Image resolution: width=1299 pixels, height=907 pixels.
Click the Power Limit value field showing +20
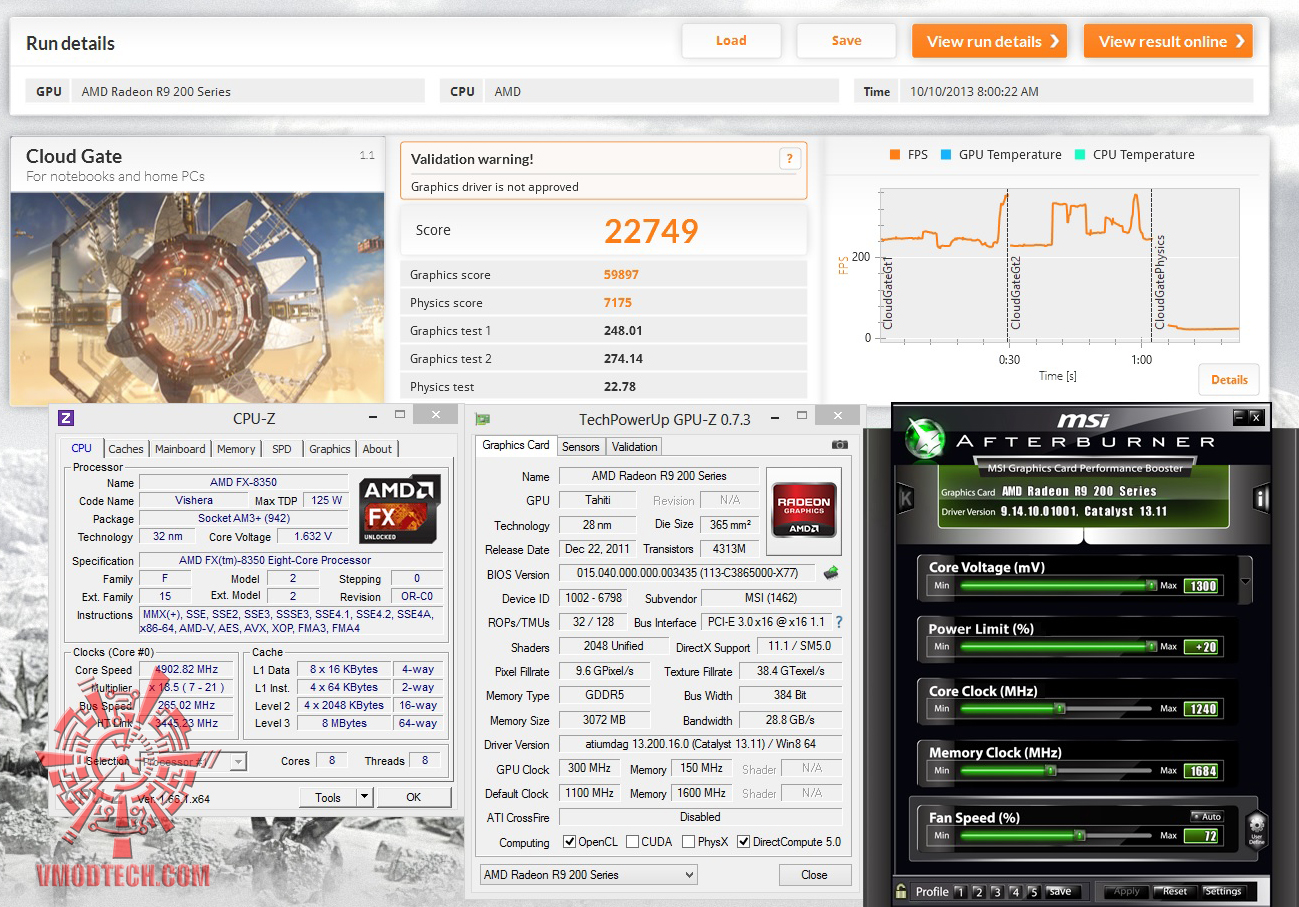(x=1201, y=648)
